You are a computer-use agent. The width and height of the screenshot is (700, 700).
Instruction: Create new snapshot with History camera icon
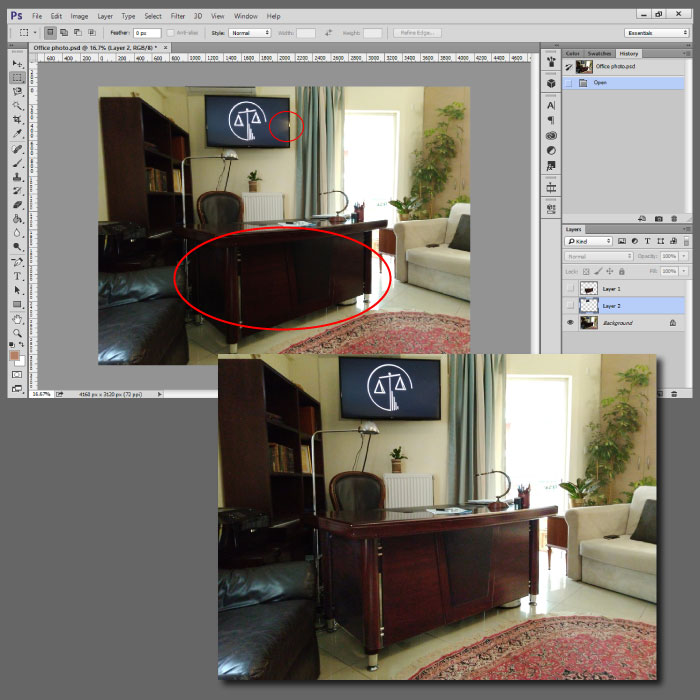(x=659, y=218)
